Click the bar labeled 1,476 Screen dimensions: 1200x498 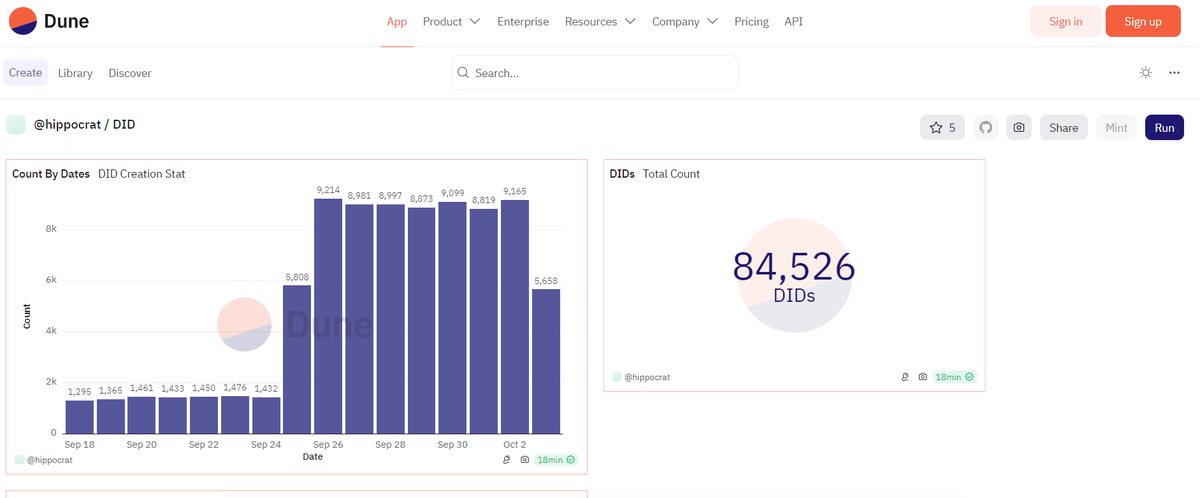point(235,414)
